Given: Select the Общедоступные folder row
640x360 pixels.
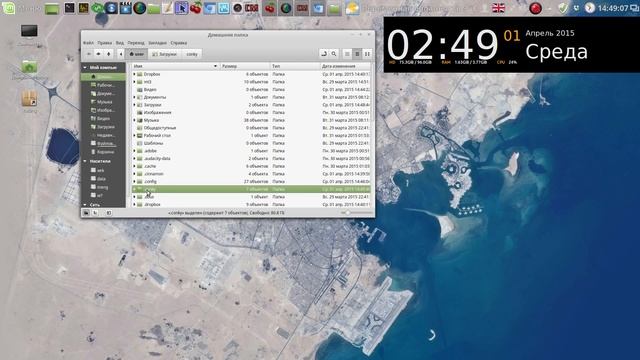Looking at the screenshot, I should pos(251,128).
